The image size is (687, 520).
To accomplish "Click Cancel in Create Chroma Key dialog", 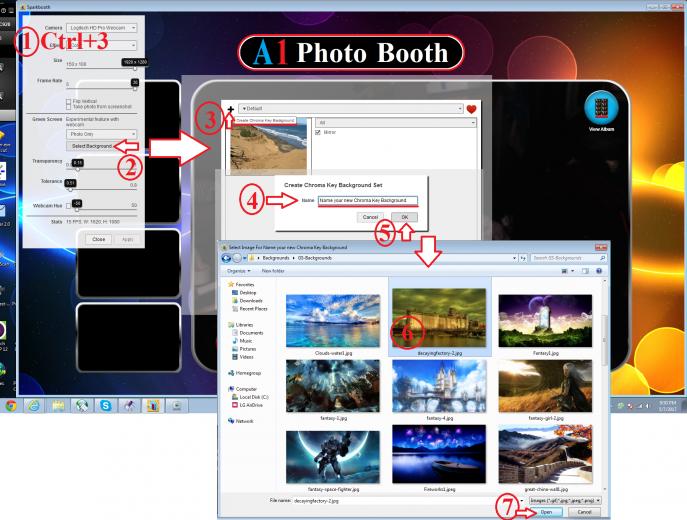I will (x=370, y=217).
